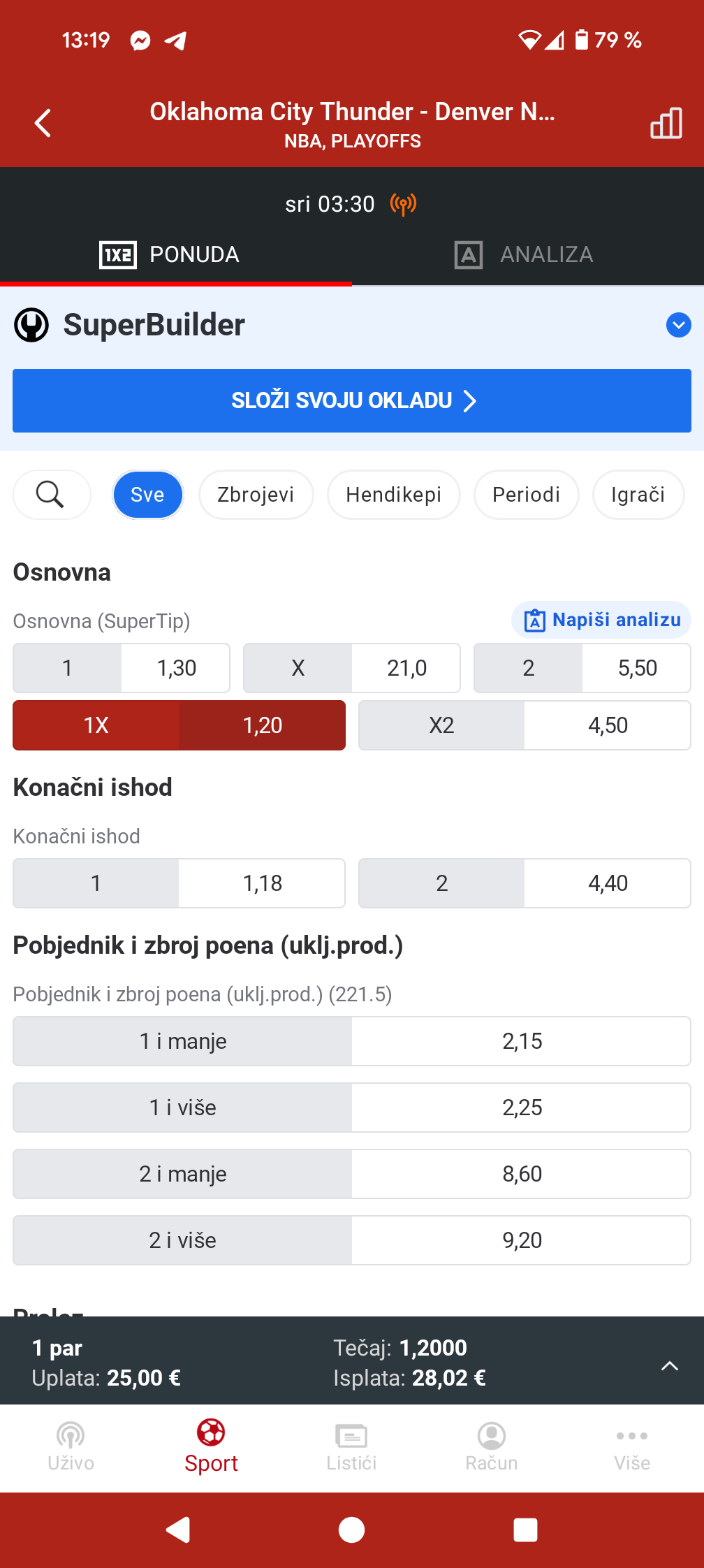Tap Napiši analizu link
Viewport: 704px width, 1568px height.
click(x=602, y=620)
